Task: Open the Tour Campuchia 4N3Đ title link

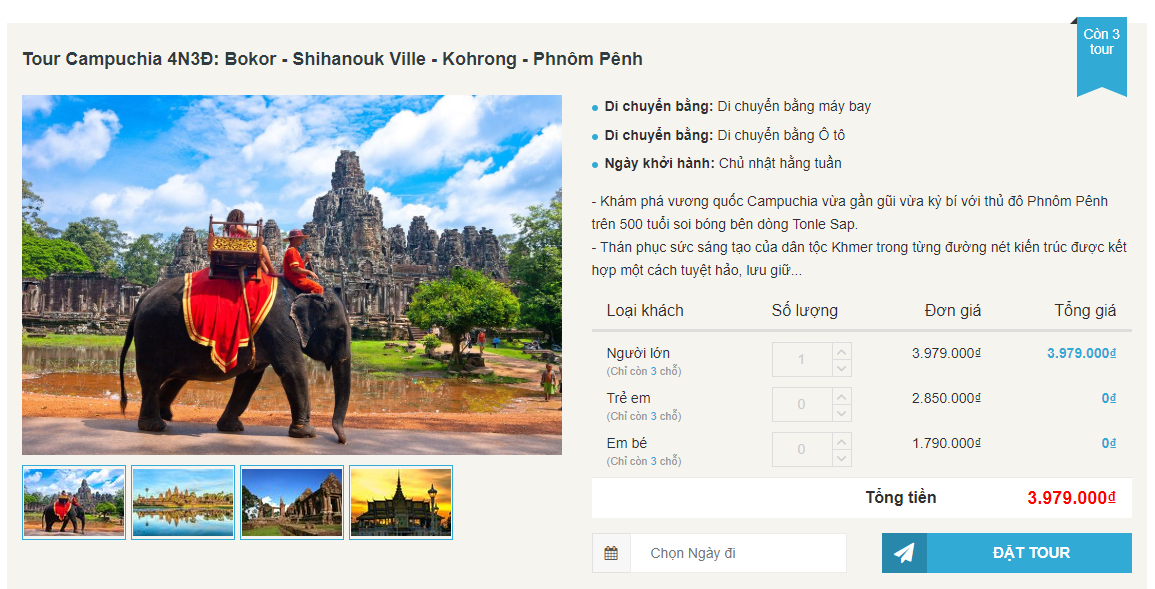Action: (x=333, y=59)
